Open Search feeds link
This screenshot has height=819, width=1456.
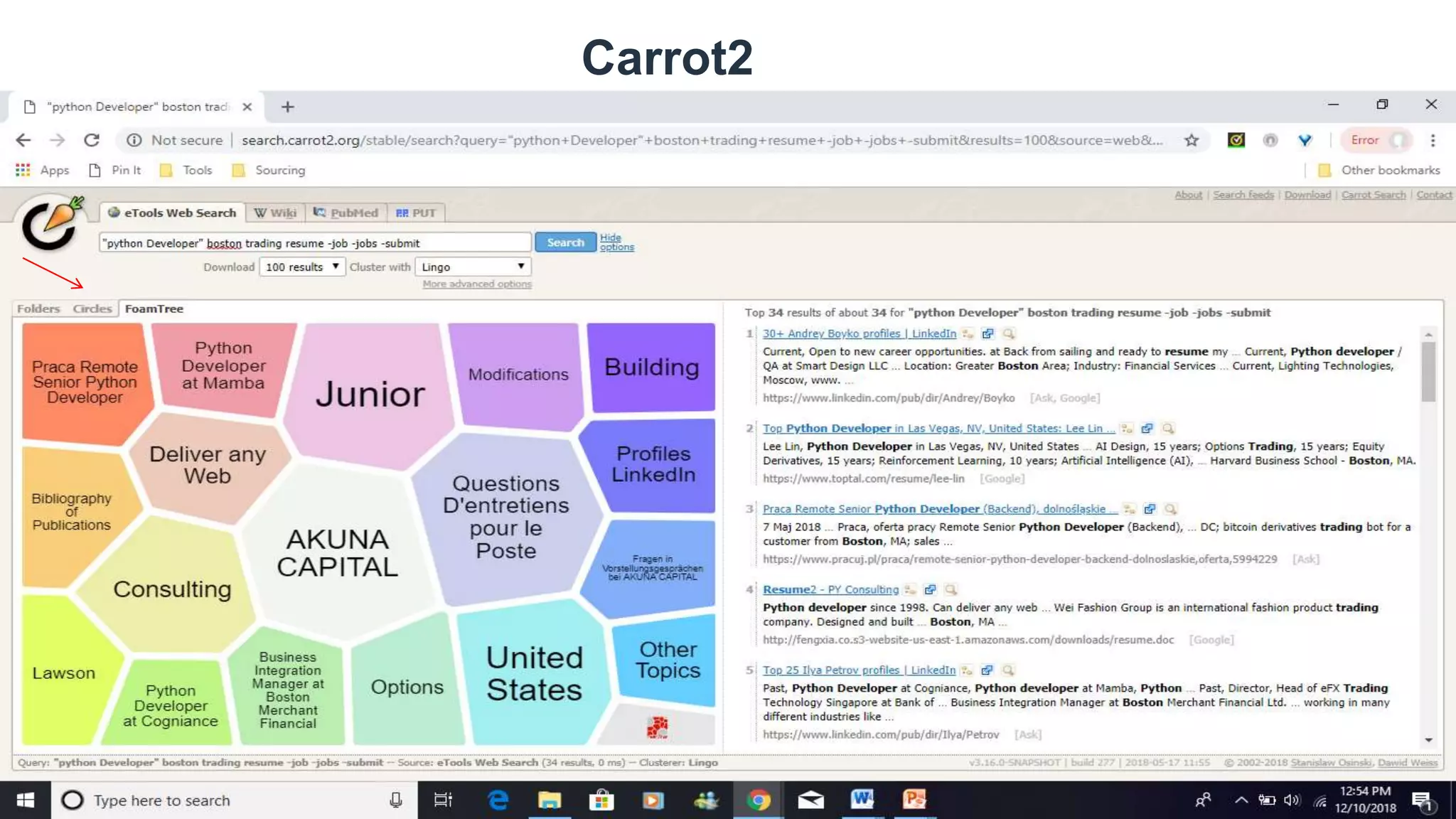pos(1243,195)
